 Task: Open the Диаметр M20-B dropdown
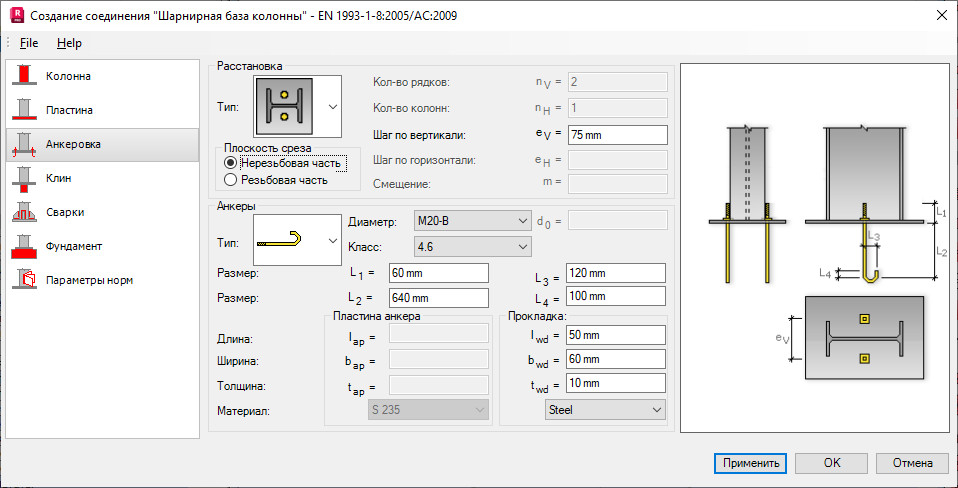472,220
